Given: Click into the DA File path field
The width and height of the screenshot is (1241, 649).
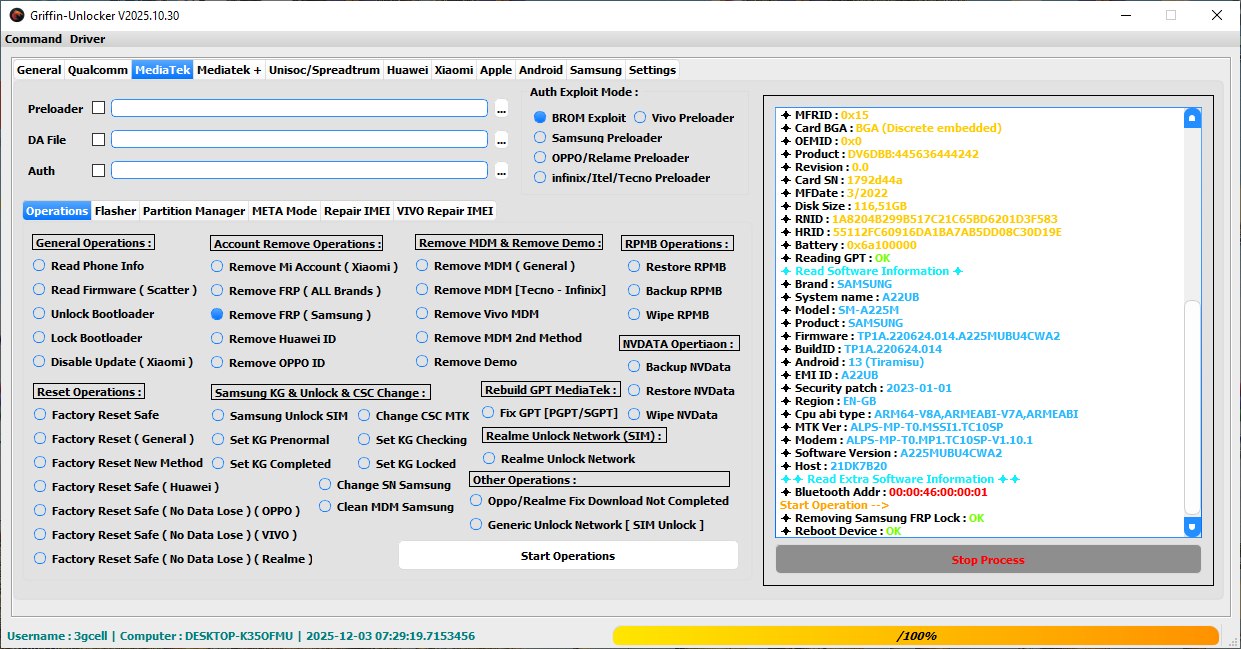Looking at the screenshot, I should 299,139.
